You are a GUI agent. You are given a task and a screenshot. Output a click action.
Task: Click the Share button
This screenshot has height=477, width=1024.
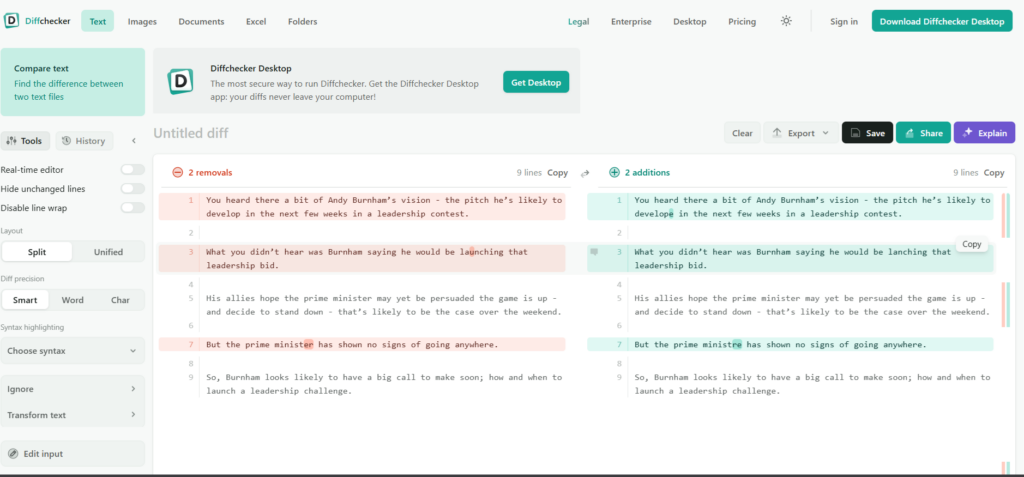pos(923,133)
